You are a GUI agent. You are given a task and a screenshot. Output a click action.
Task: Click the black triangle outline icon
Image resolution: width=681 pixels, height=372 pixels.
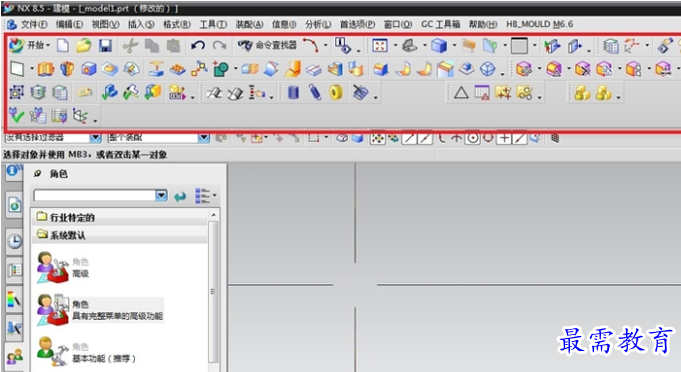click(x=461, y=92)
